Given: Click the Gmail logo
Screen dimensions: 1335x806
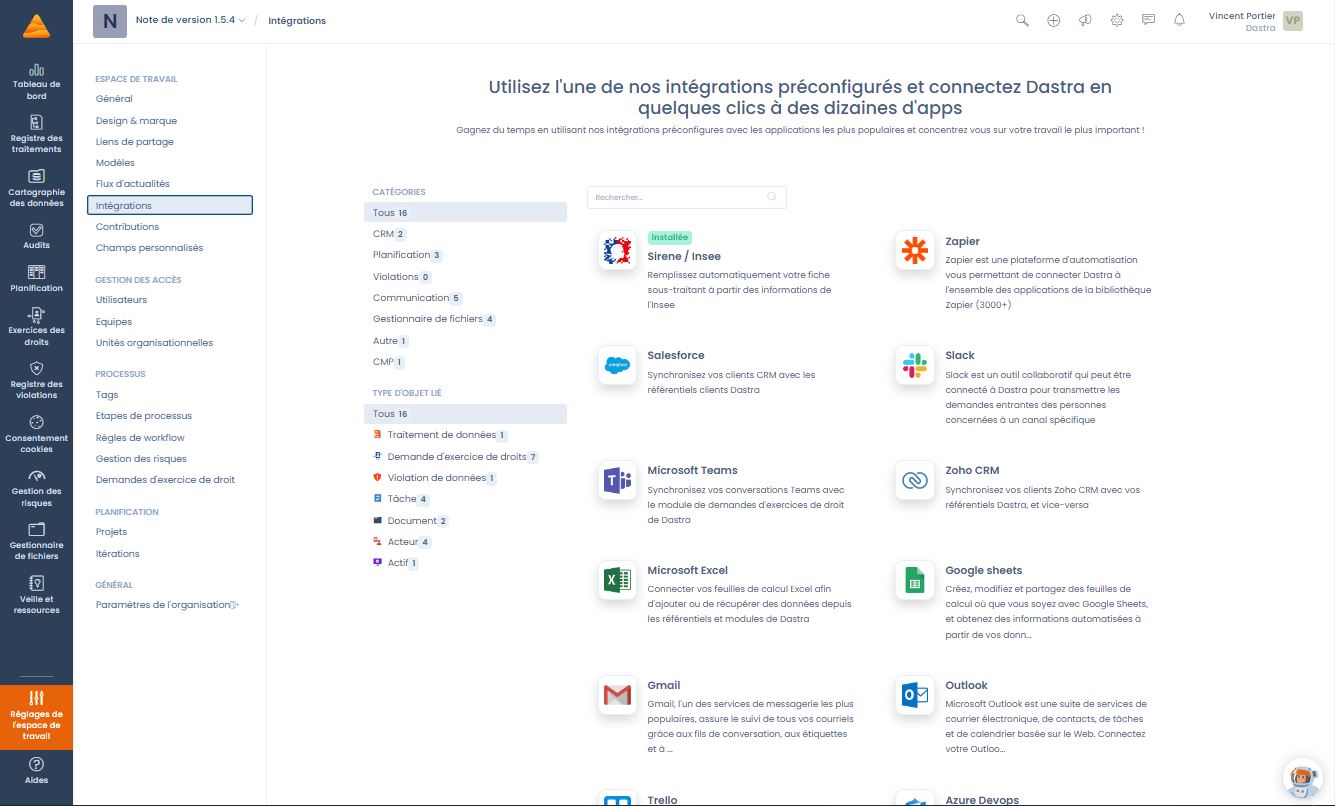Looking at the screenshot, I should click(617, 696).
